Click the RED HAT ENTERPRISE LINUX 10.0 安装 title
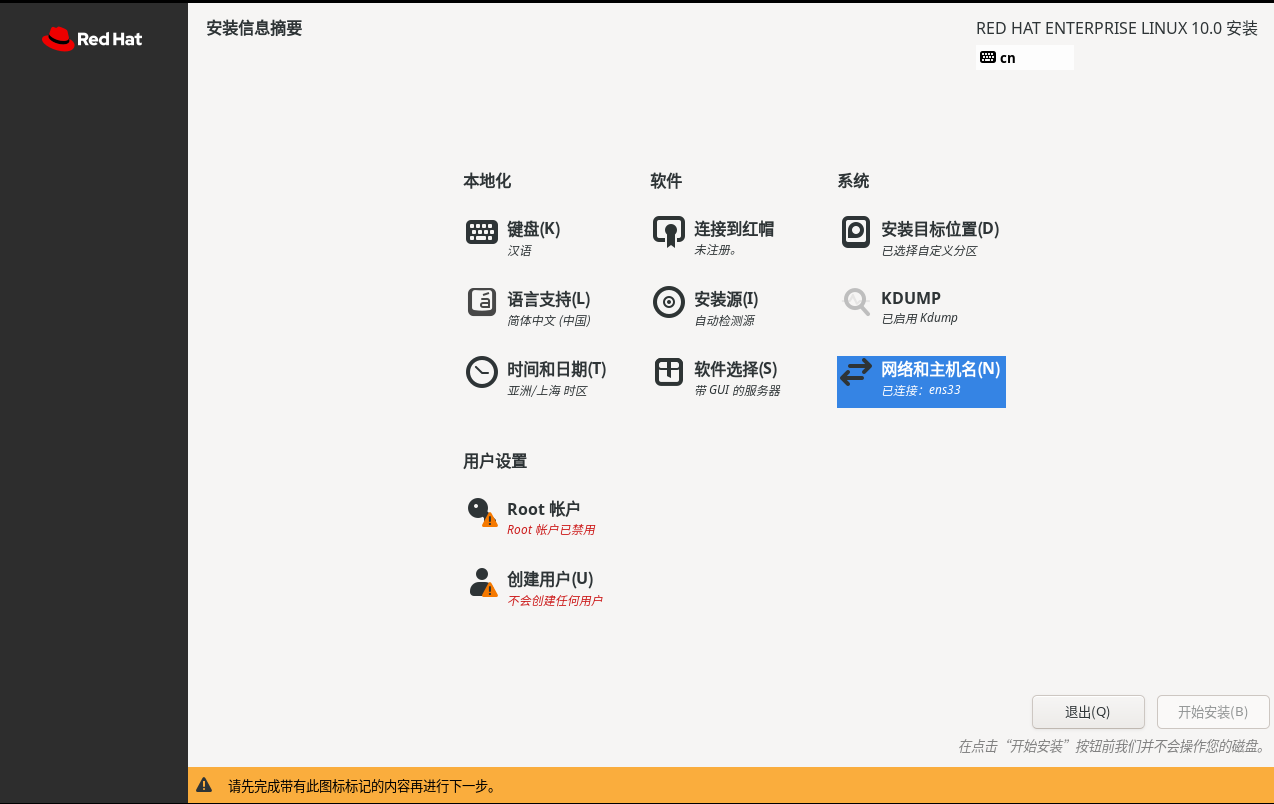Screen dimensions: 1274x804 1117,29
